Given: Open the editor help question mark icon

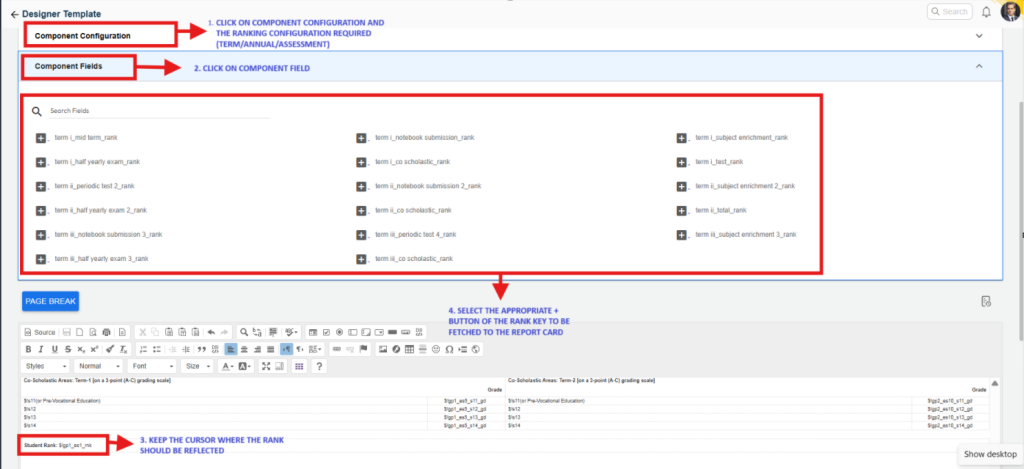Looking at the screenshot, I should click(x=319, y=367).
